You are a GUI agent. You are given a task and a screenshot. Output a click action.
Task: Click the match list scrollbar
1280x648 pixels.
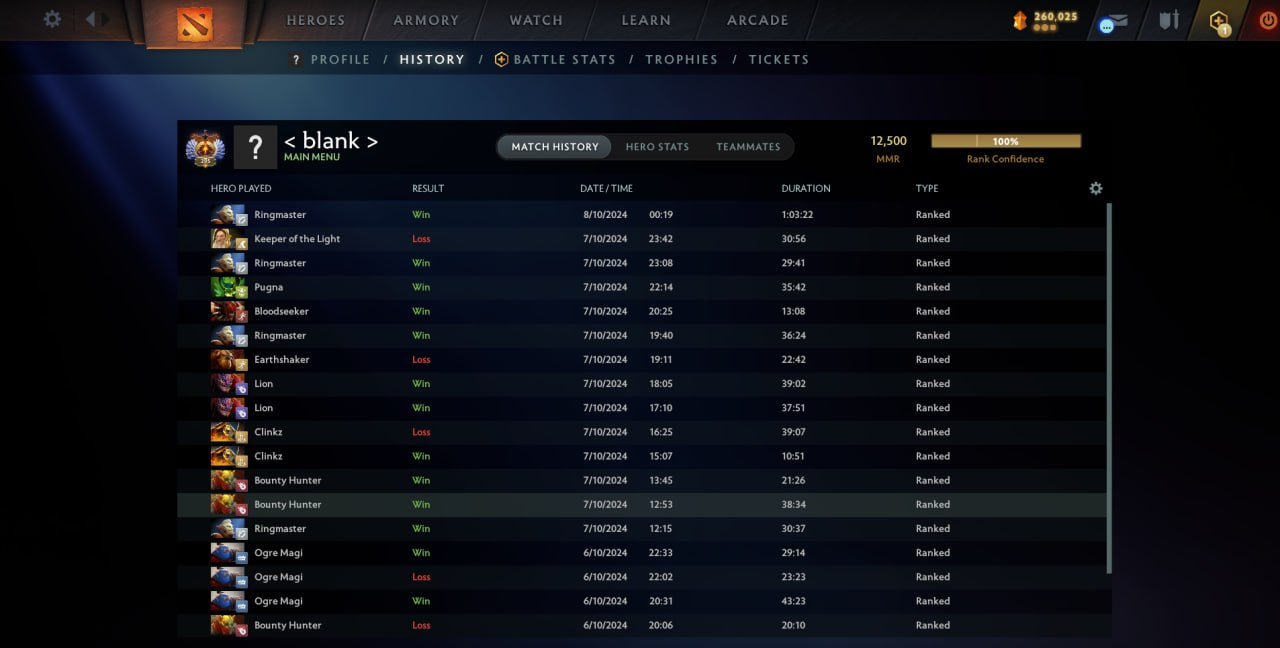[1109, 388]
